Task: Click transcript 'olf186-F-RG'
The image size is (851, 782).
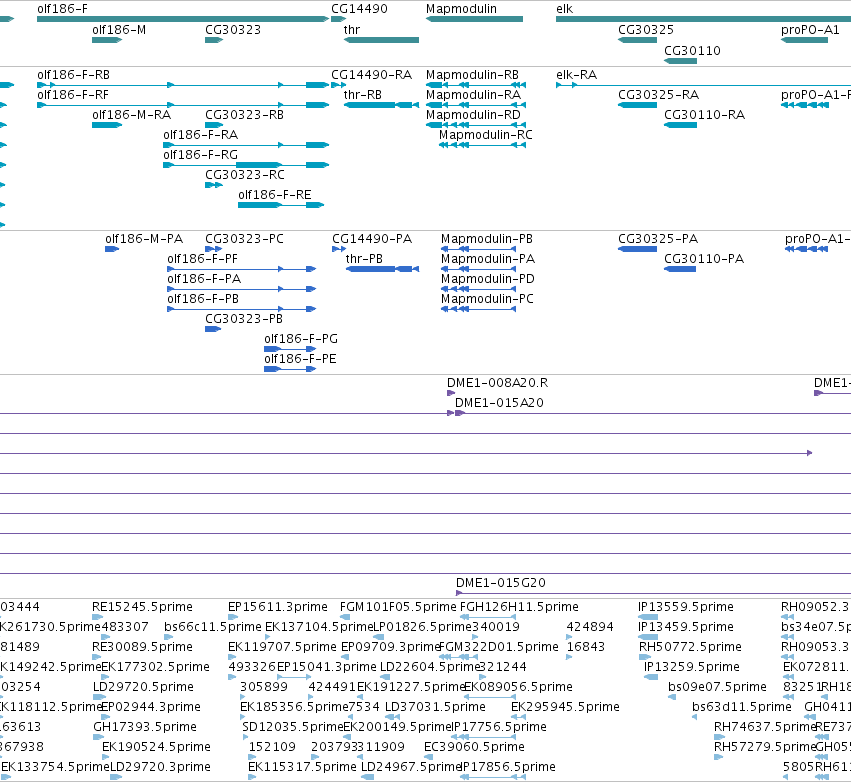Action: (200, 155)
